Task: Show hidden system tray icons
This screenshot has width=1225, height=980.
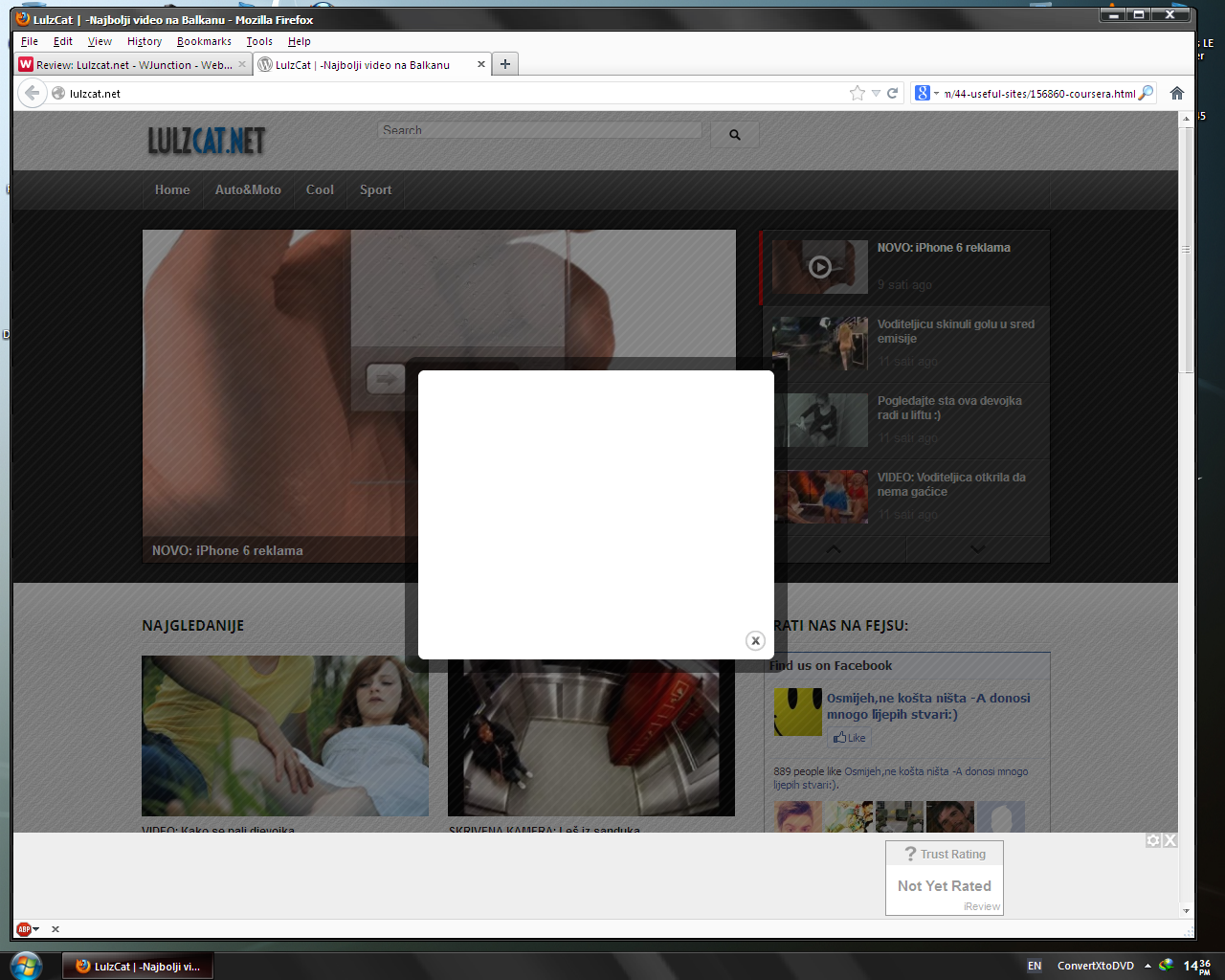Action: (1147, 966)
